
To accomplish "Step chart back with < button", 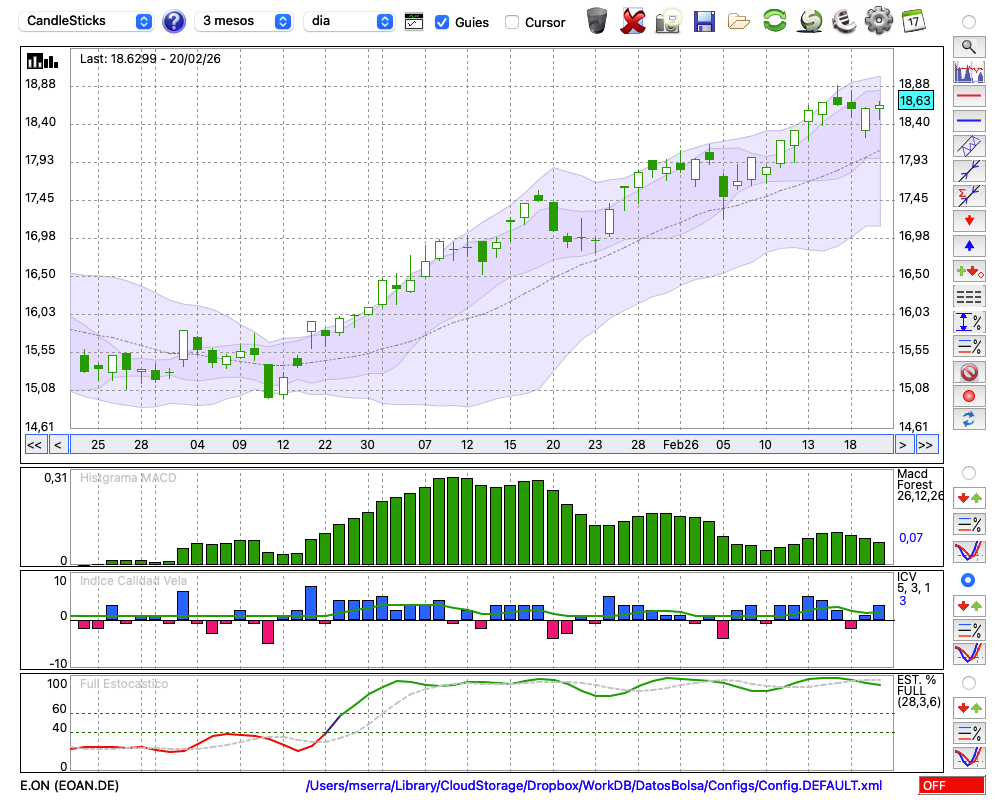I will (x=58, y=445).
